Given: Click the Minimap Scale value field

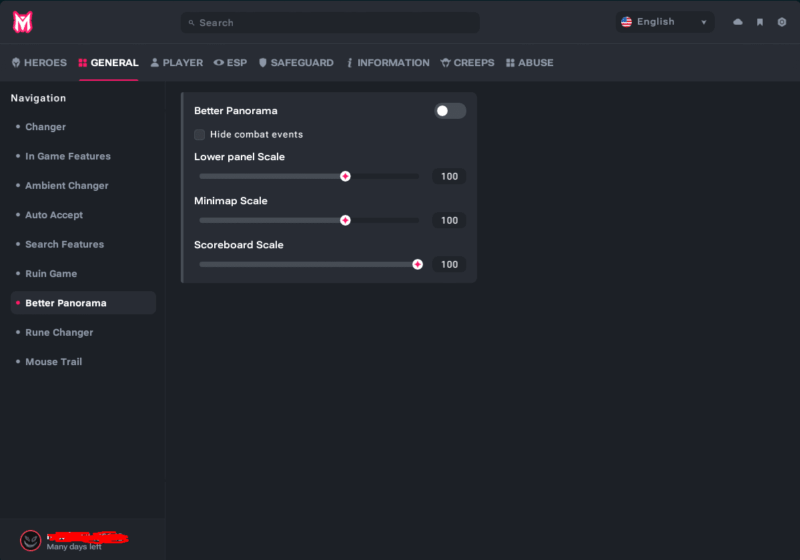Looking at the screenshot, I should (449, 220).
